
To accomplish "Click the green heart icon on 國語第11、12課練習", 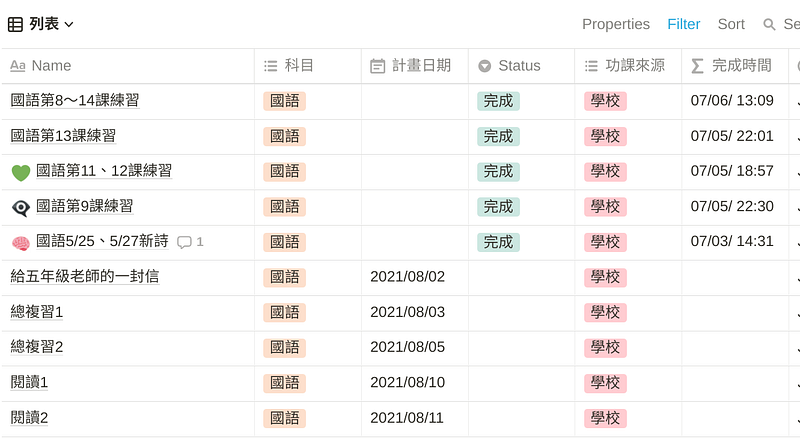I will [x=21, y=172].
